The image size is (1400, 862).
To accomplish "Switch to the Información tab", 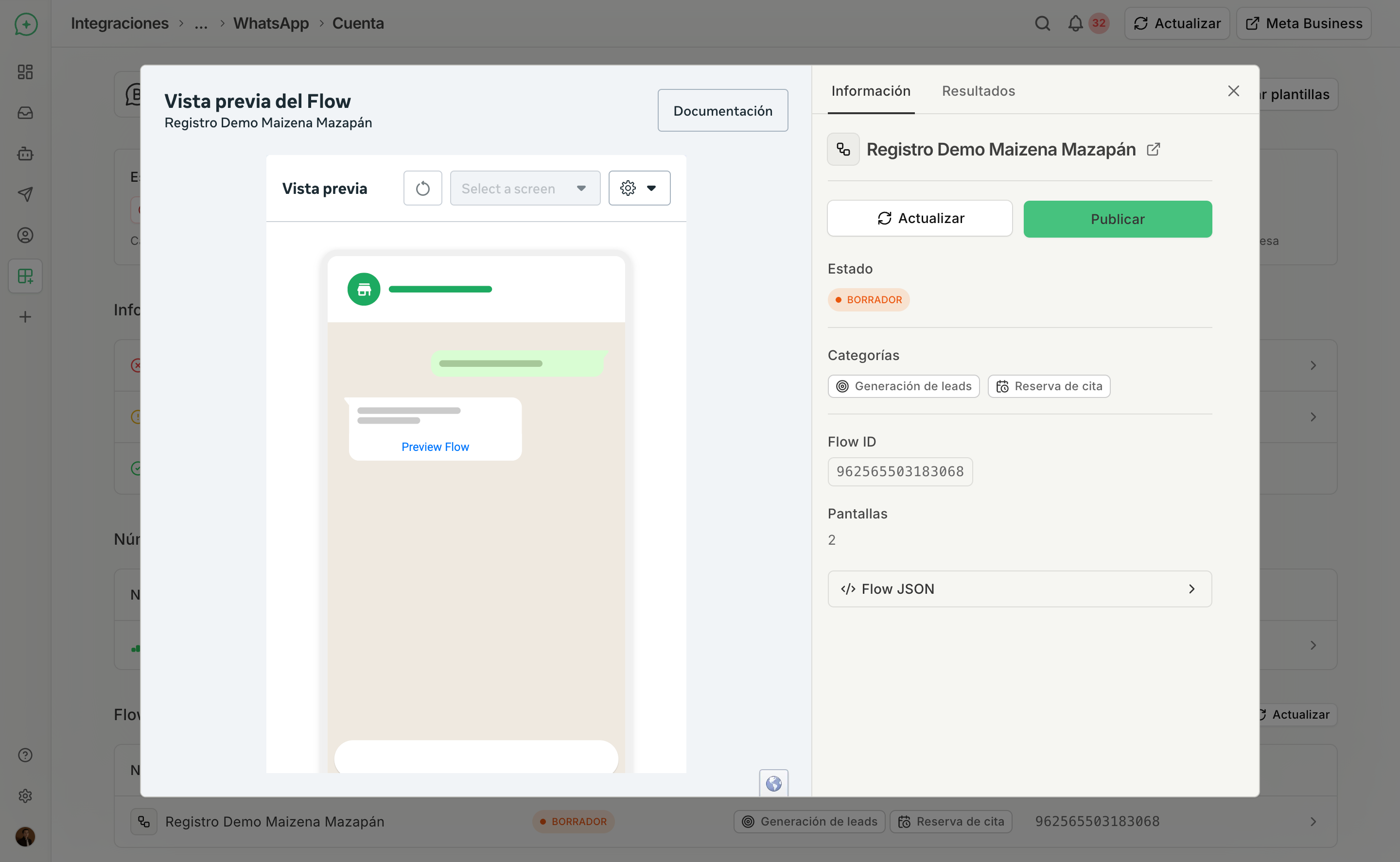I will tap(871, 91).
